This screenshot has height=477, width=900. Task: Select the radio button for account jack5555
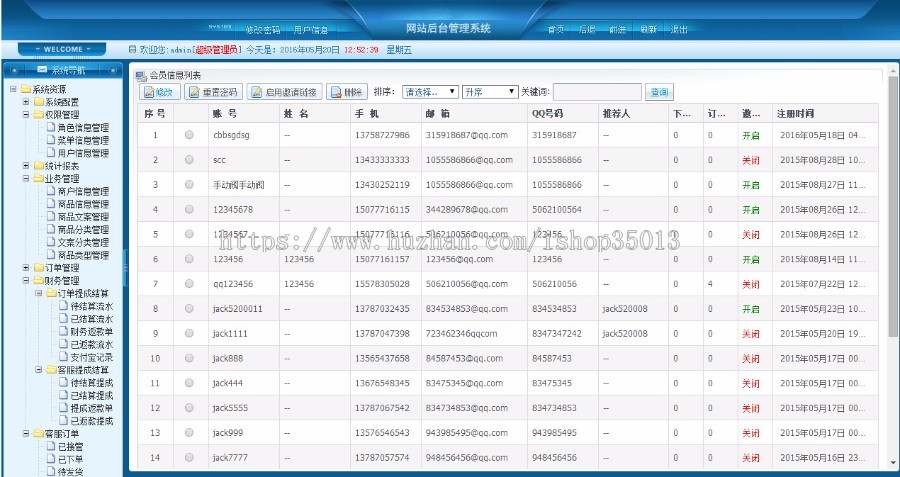[x=189, y=408]
